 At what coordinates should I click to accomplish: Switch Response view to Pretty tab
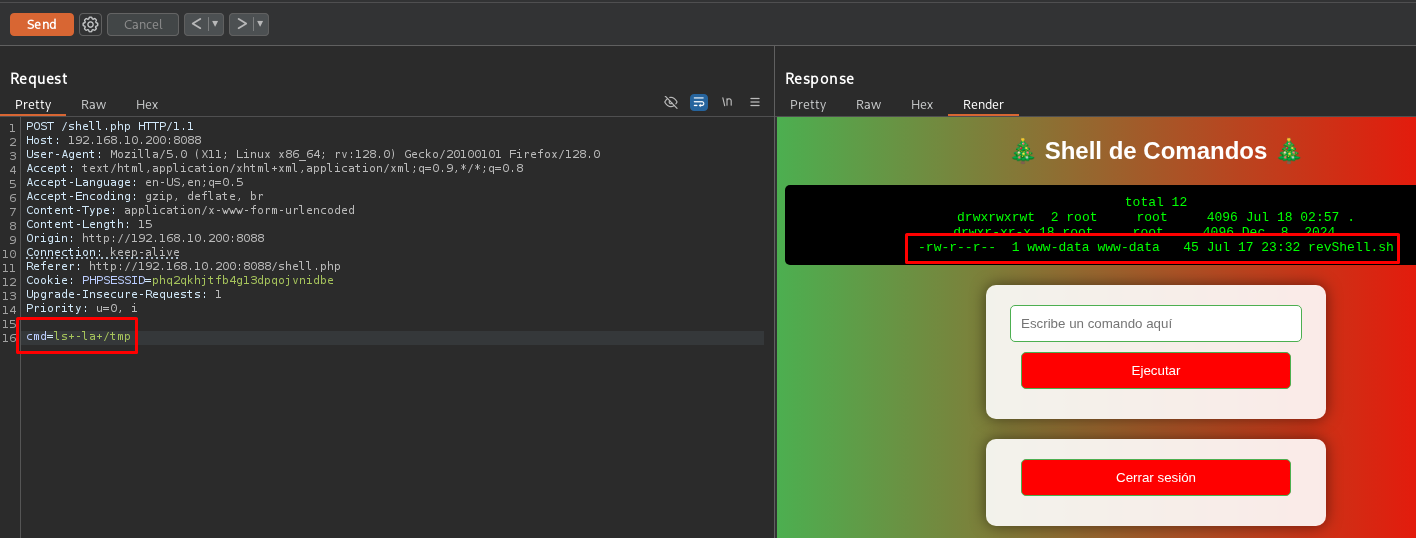[808, 104]
